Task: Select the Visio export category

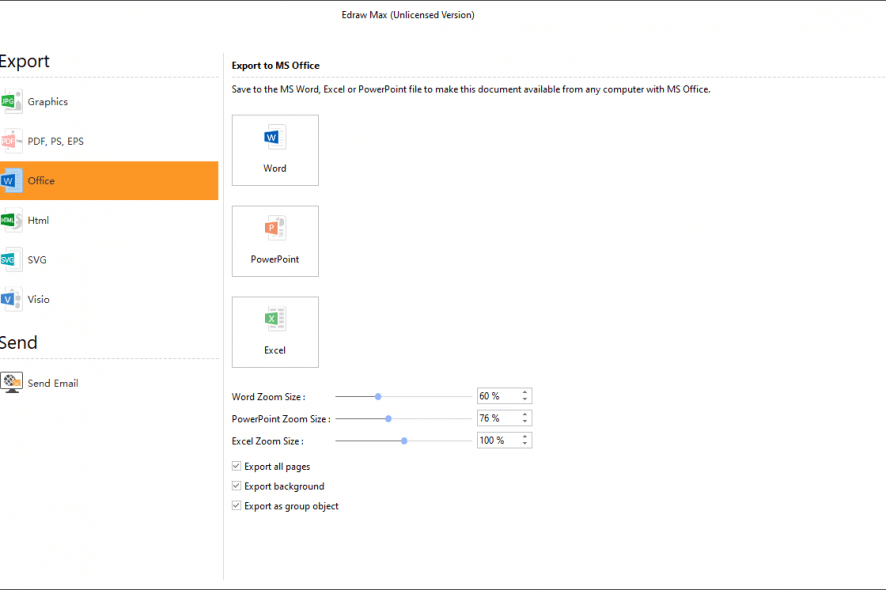Action: [x=109, y=300]
